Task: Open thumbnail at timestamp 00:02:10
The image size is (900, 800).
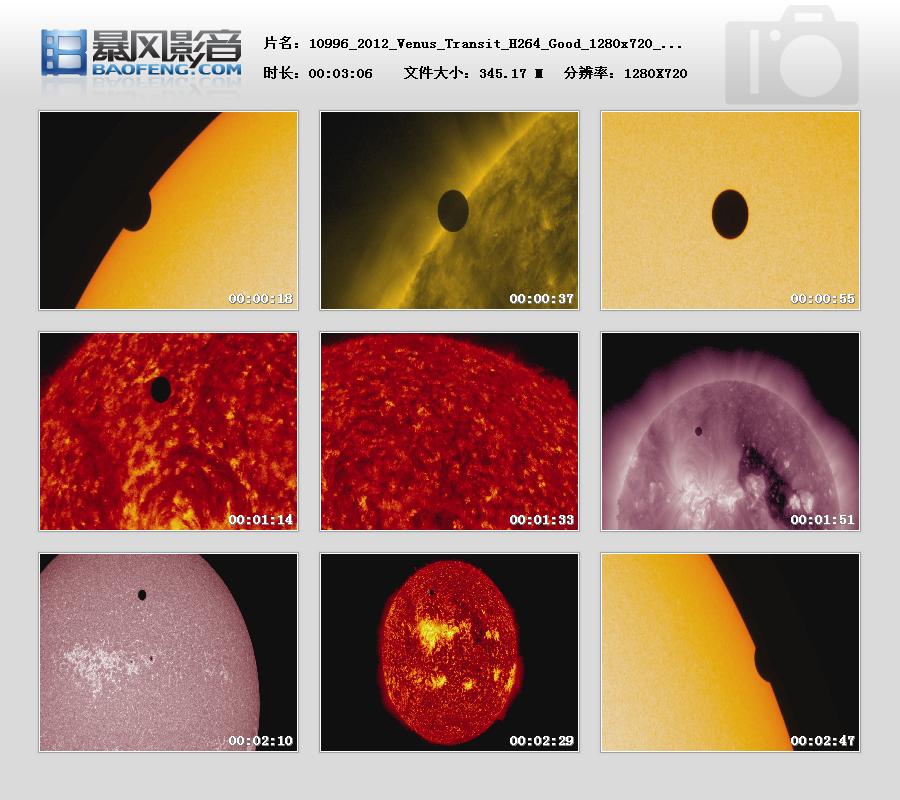Action: [x=168, y=652]
